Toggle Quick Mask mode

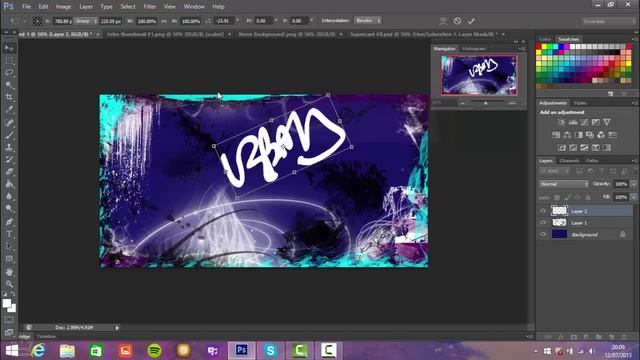click(x=9, y=320)
